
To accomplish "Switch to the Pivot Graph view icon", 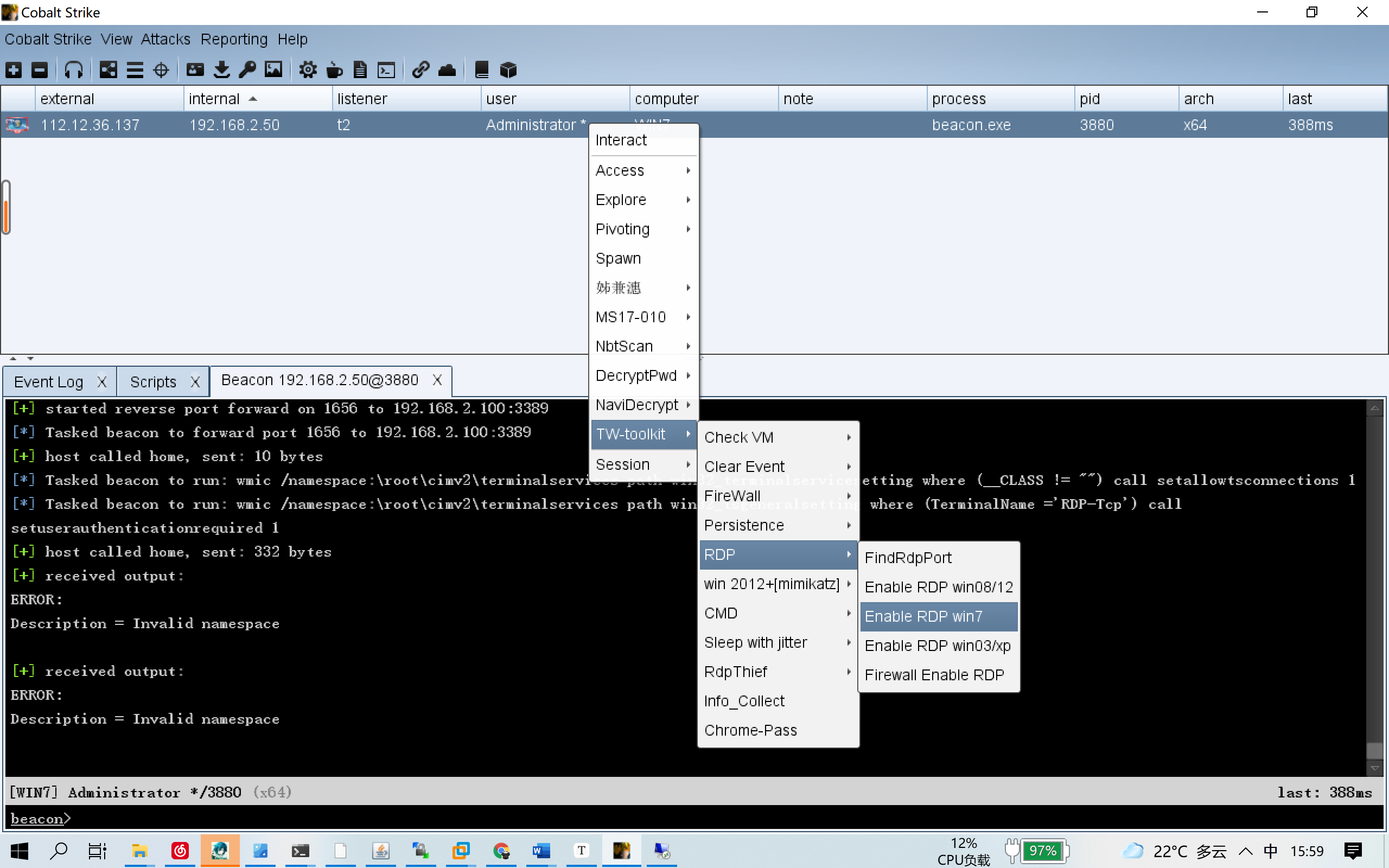I will coord(109,70).
